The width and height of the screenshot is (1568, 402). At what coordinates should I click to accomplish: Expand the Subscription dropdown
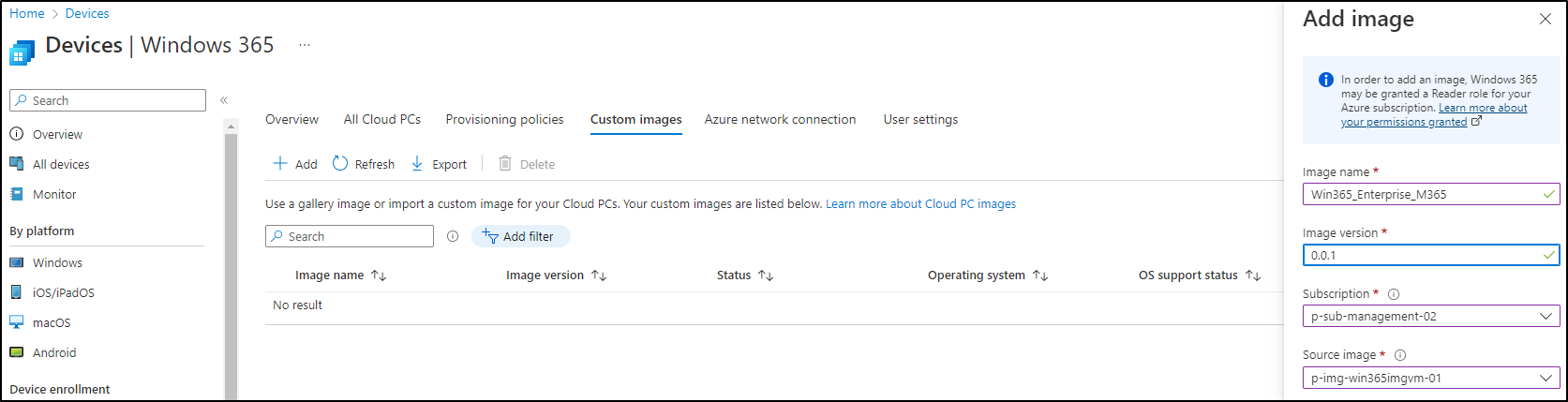click(1431, 317)
